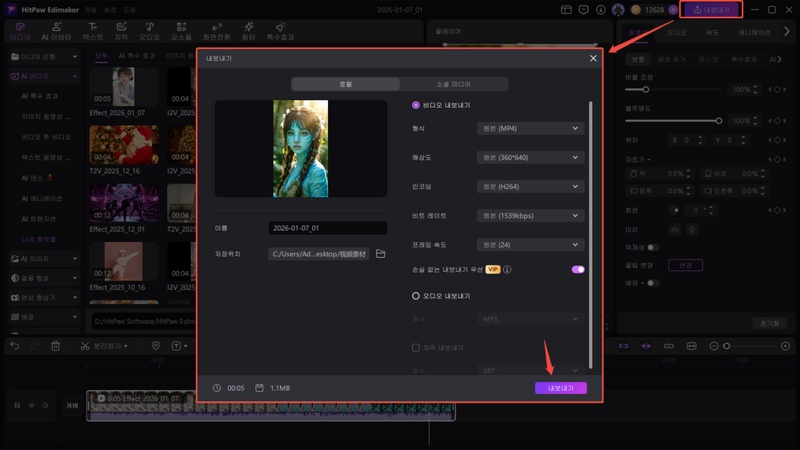Click the timeline zoom slider handle
The width and height of the screenshot is (800, 450).
pyautogui.click(x=727, y=346)
